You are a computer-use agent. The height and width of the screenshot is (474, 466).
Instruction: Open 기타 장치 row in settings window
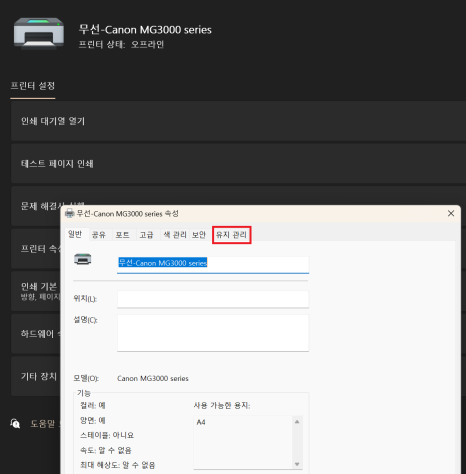[x=36, y=376]
